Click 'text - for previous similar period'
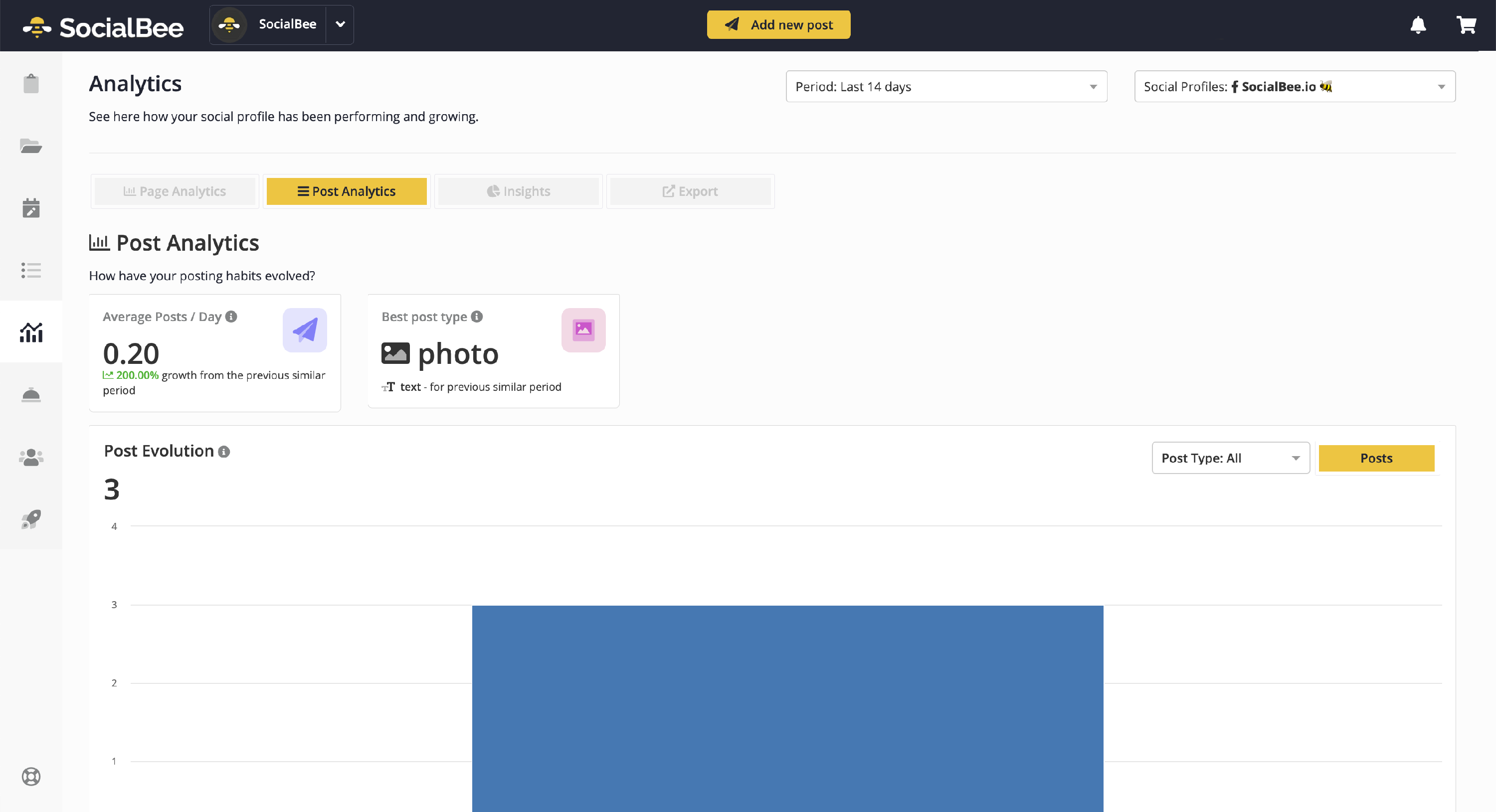Viewport: 1496px width, 812px height. coord(480,386)
